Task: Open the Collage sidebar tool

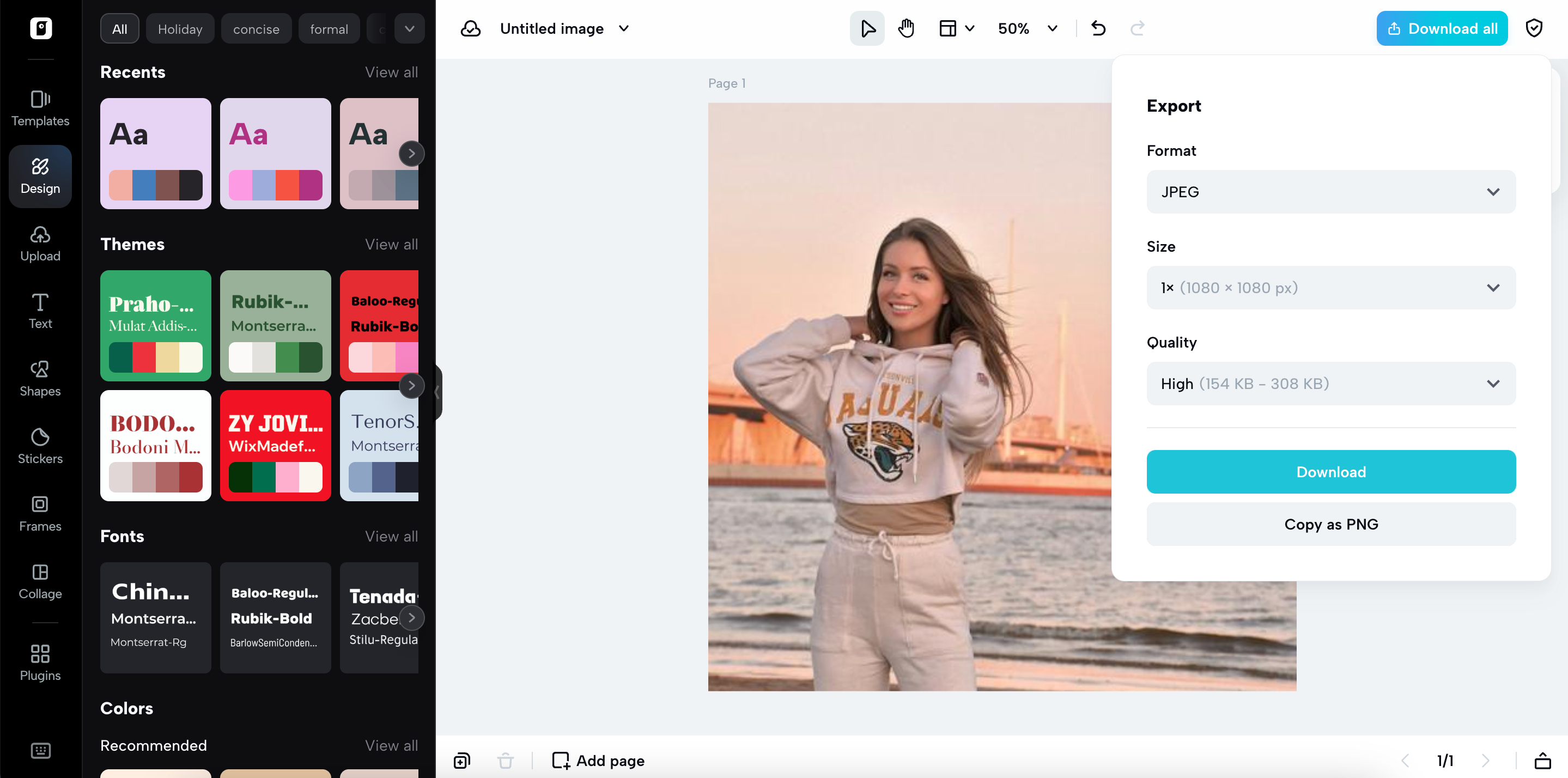Action: click(40, 581)
